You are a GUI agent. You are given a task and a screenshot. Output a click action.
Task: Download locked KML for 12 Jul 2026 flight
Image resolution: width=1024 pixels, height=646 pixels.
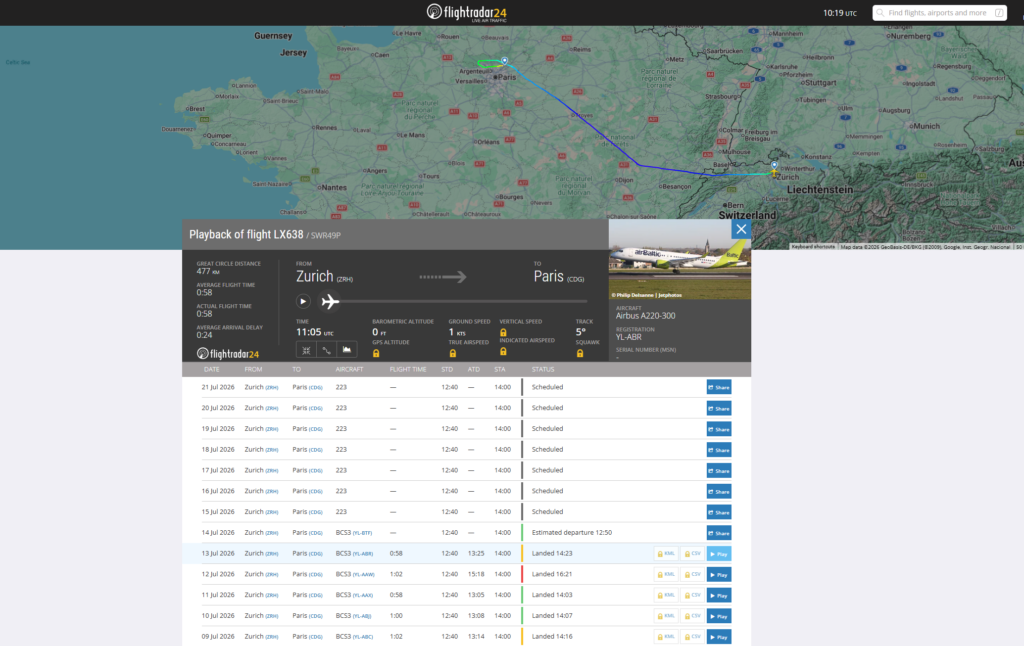tap(665, 575)
